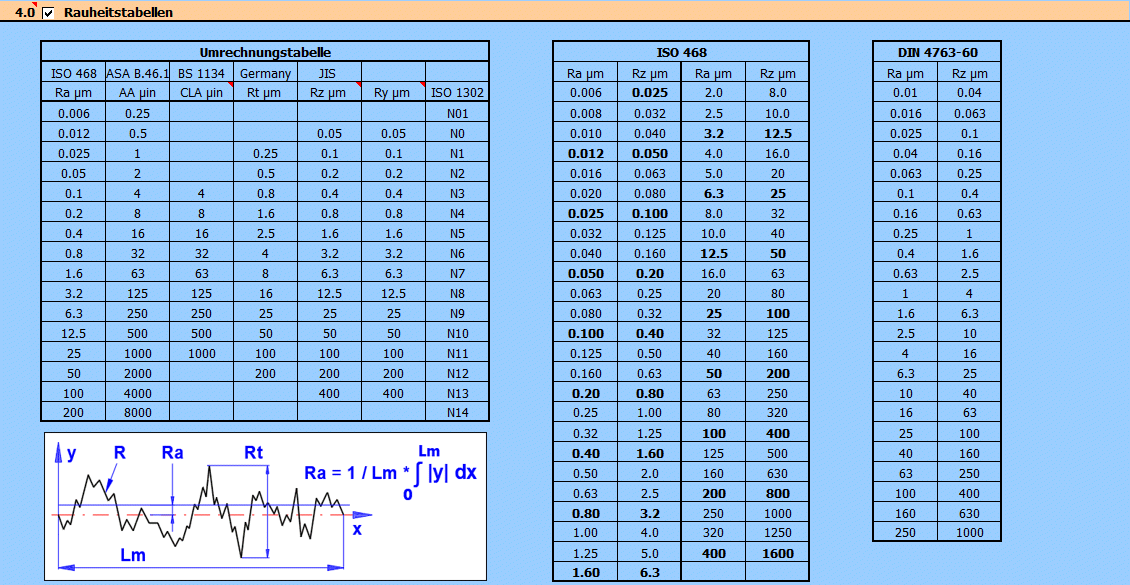
Task: Click the DIN 4763-60 table header
Action: click(x=937, y=52)
